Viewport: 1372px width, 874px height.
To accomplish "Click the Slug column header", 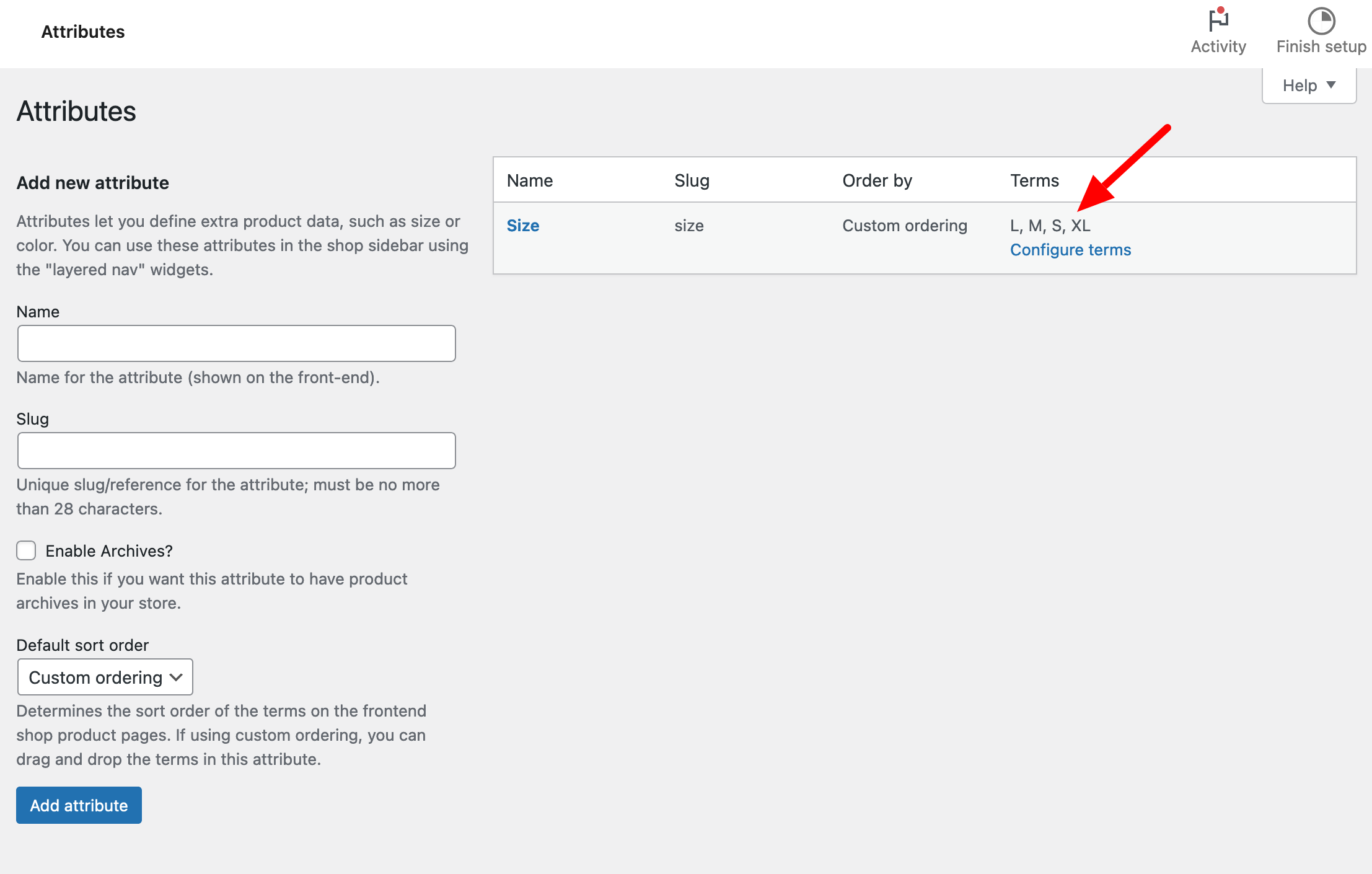I will pyautogui.click(x=692, y=180).
